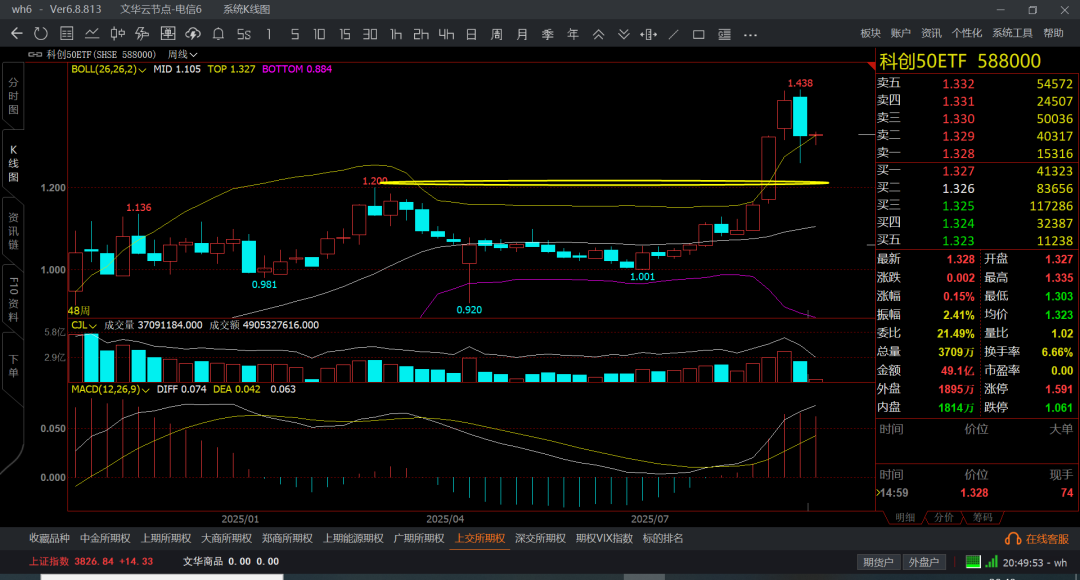1080x580 pixels.
Task: Click the refresh circular arrow icon
Action: pos(41,34)
